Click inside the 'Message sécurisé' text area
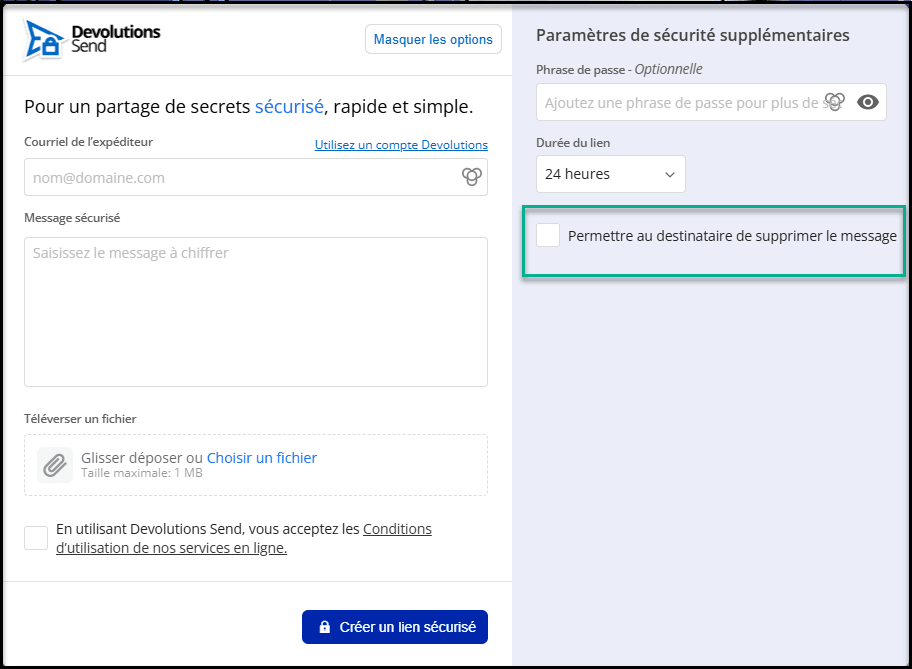 point(255,310)
